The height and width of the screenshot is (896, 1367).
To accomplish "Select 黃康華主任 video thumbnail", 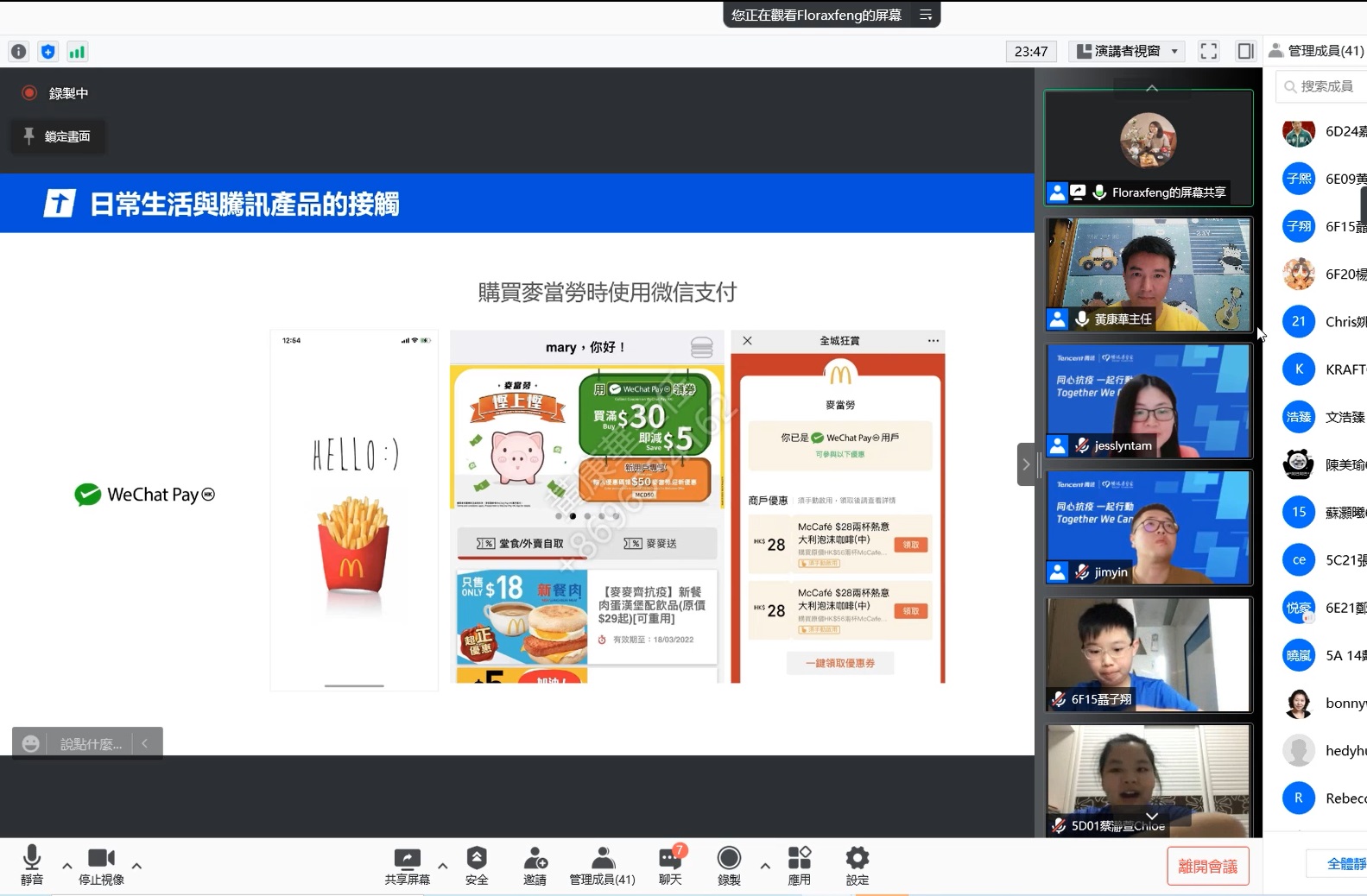I will point(1149,274).
